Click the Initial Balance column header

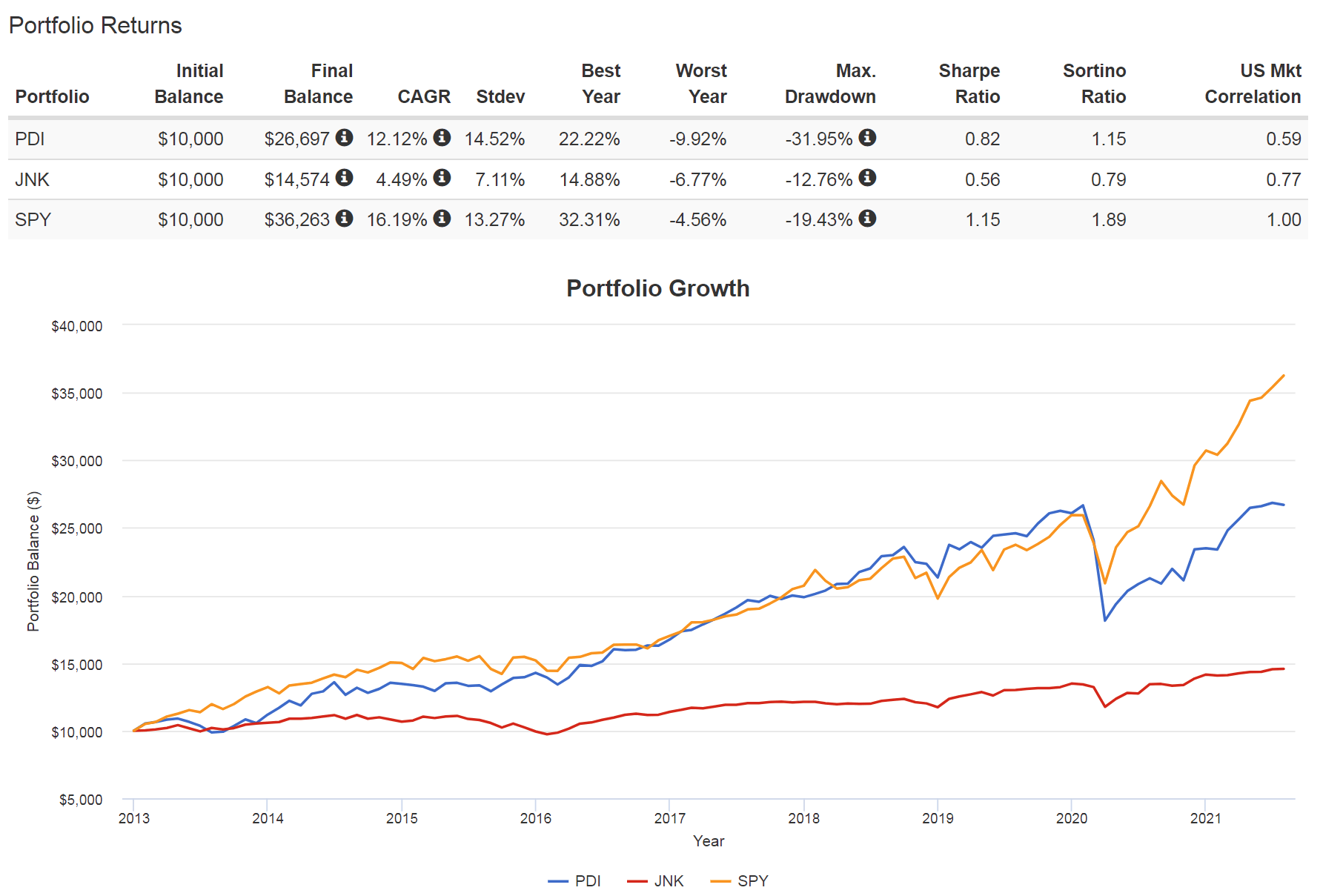coord(189,84)
